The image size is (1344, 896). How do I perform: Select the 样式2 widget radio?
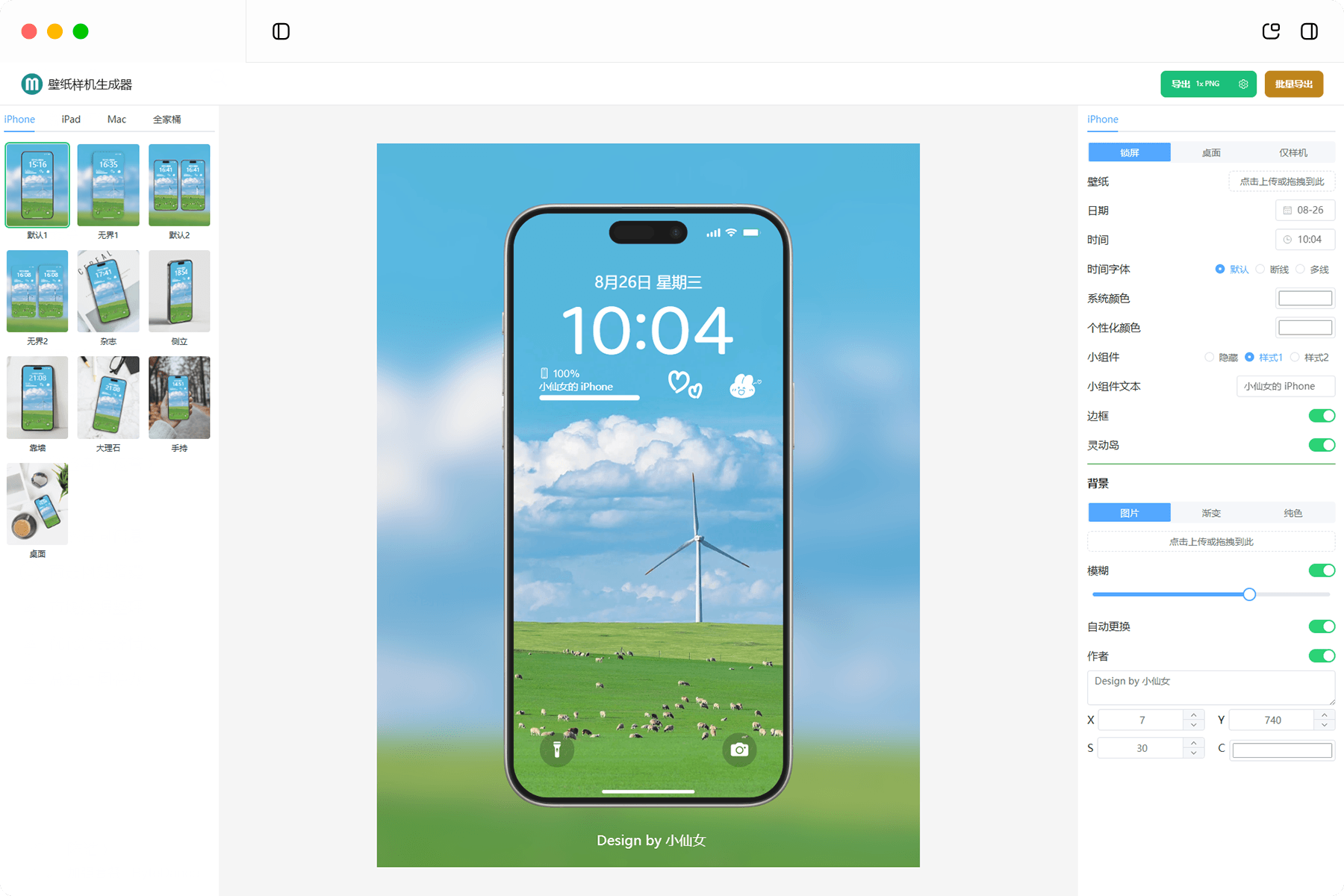tap(1295, 357)
